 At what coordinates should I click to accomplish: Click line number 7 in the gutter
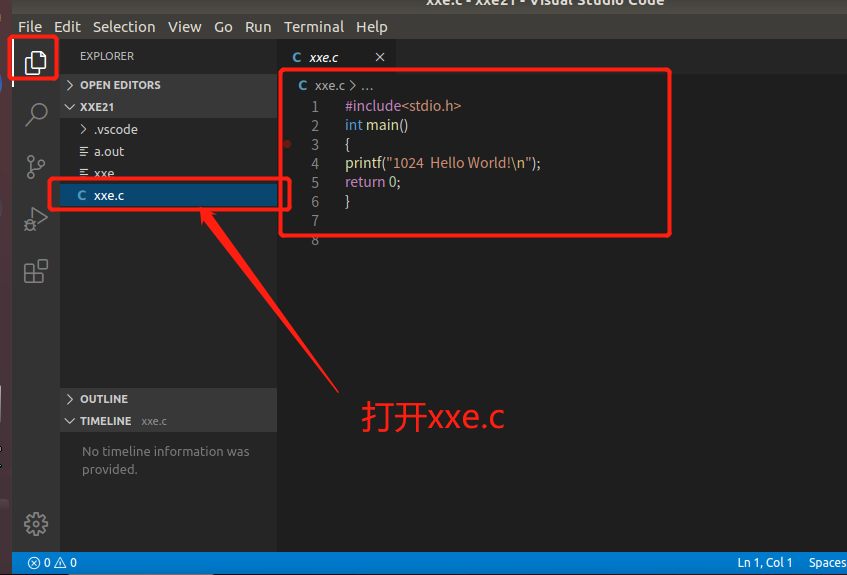point(315,220)
